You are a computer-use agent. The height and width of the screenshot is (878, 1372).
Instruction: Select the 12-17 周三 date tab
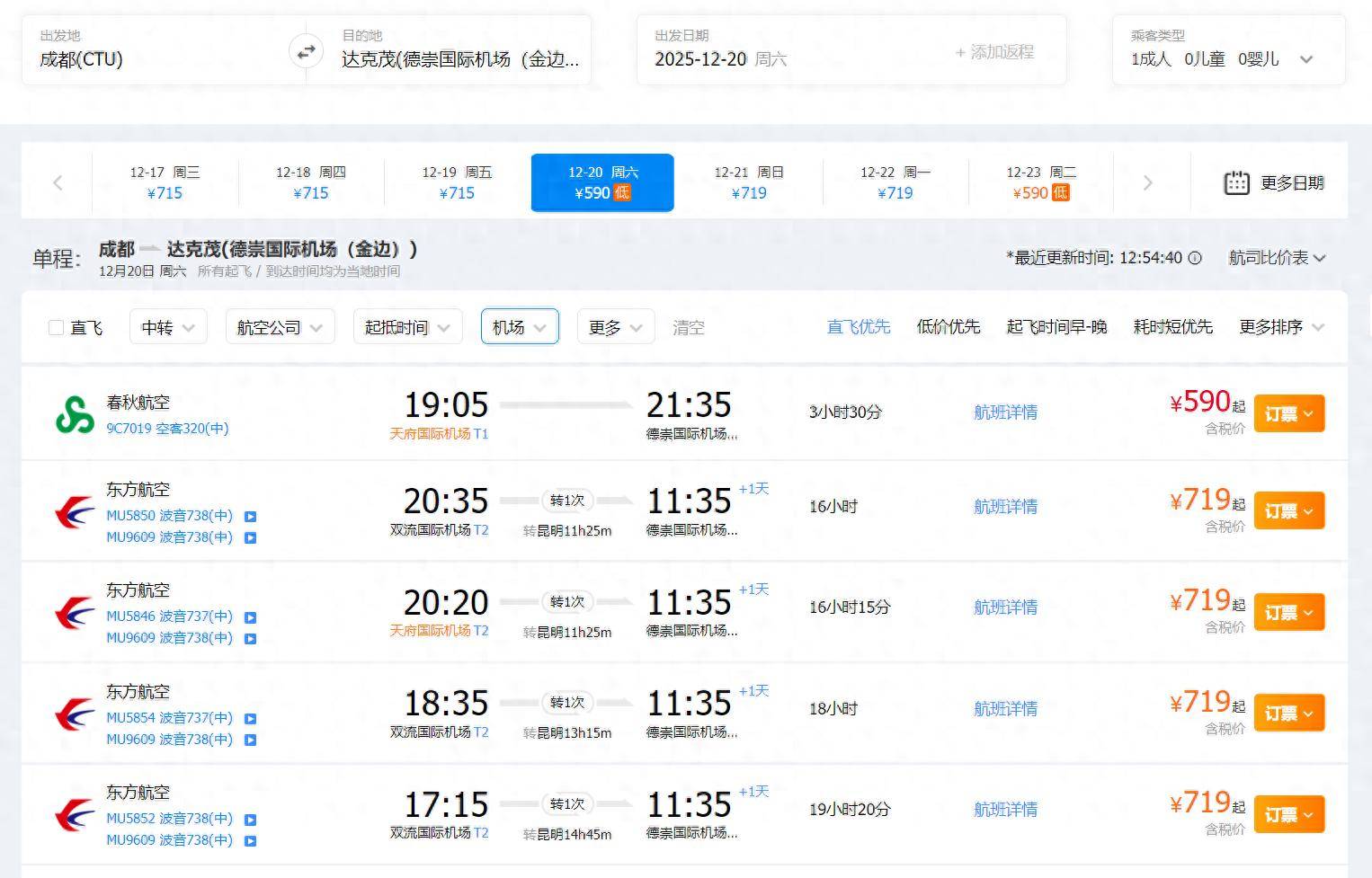point(165,182)
